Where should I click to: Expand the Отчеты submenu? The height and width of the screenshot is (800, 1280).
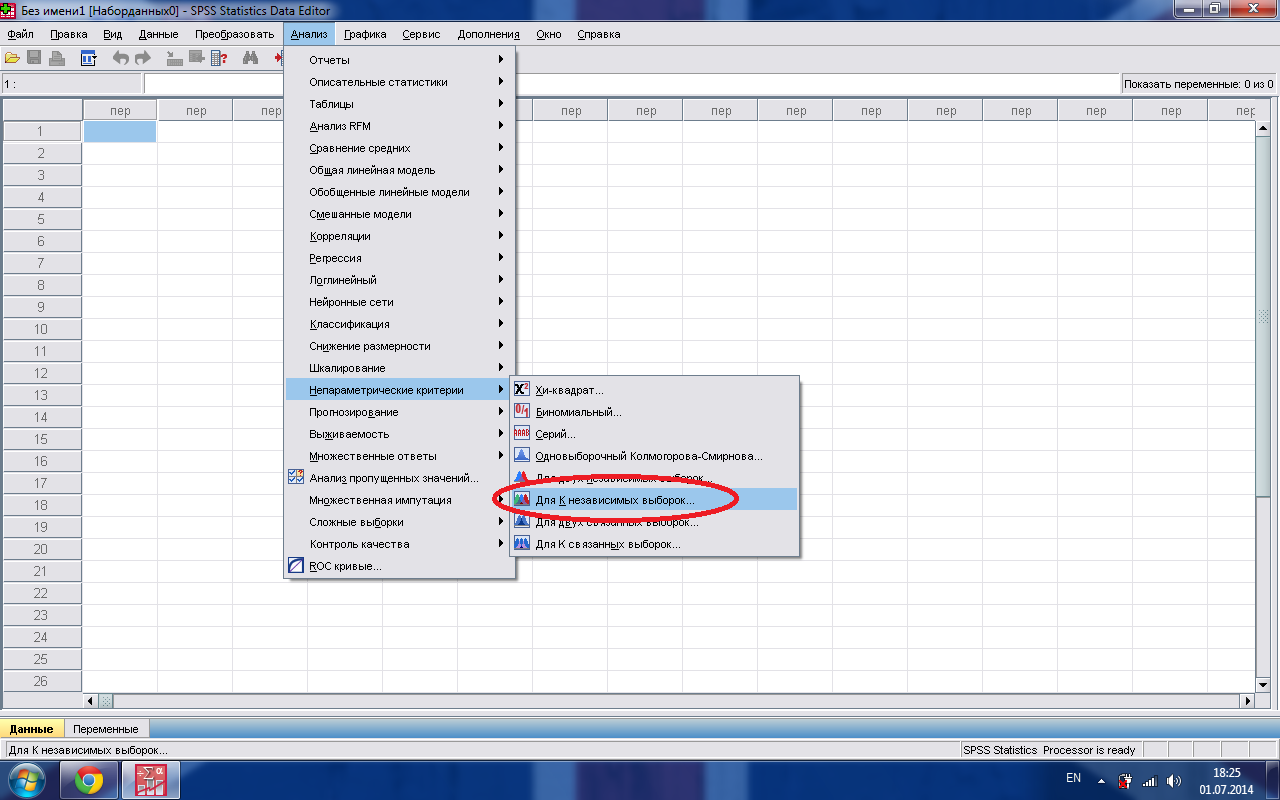[x=400, y=60]
